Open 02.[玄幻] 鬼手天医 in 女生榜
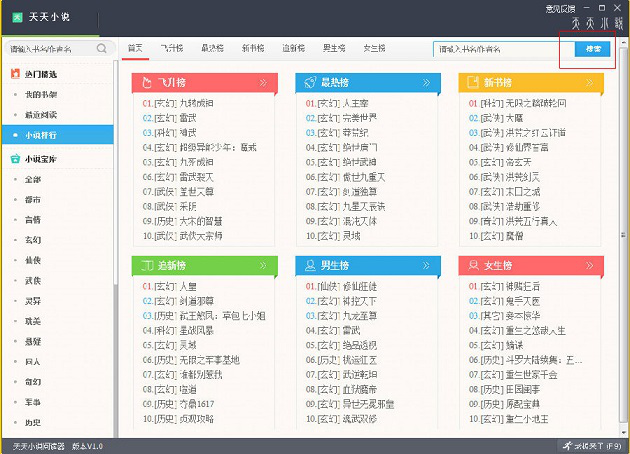Image resolution: width=630 pixels, height=454 pixels. 504,301
